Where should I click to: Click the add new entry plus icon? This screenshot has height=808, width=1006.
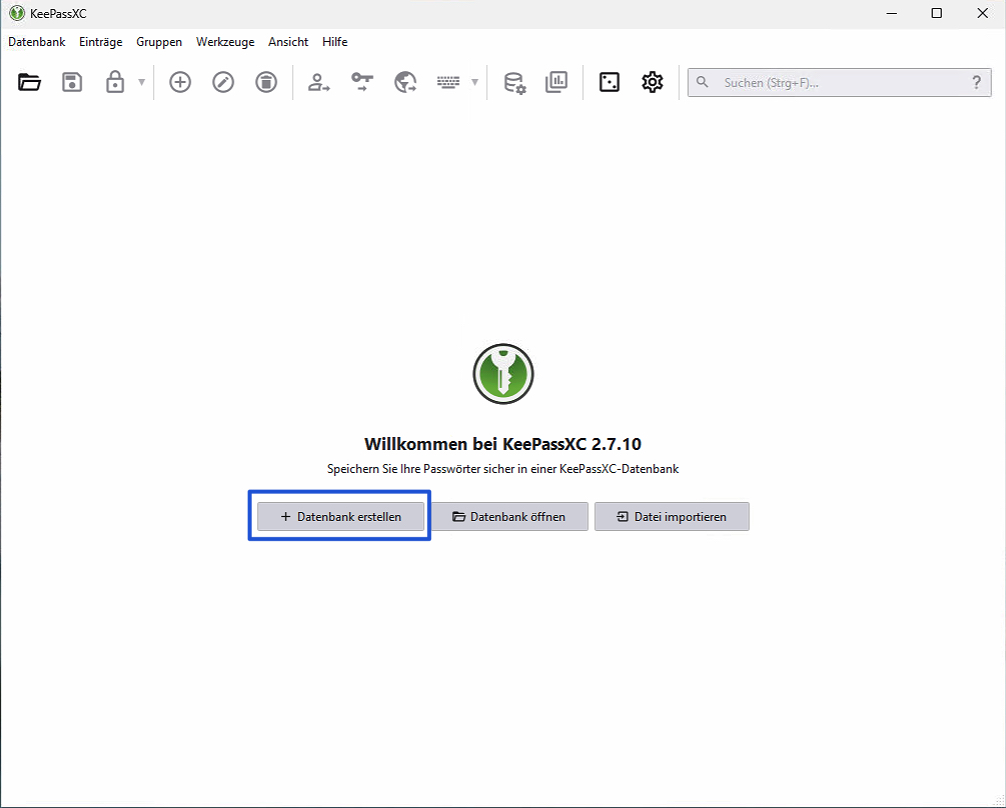point(180,82)
